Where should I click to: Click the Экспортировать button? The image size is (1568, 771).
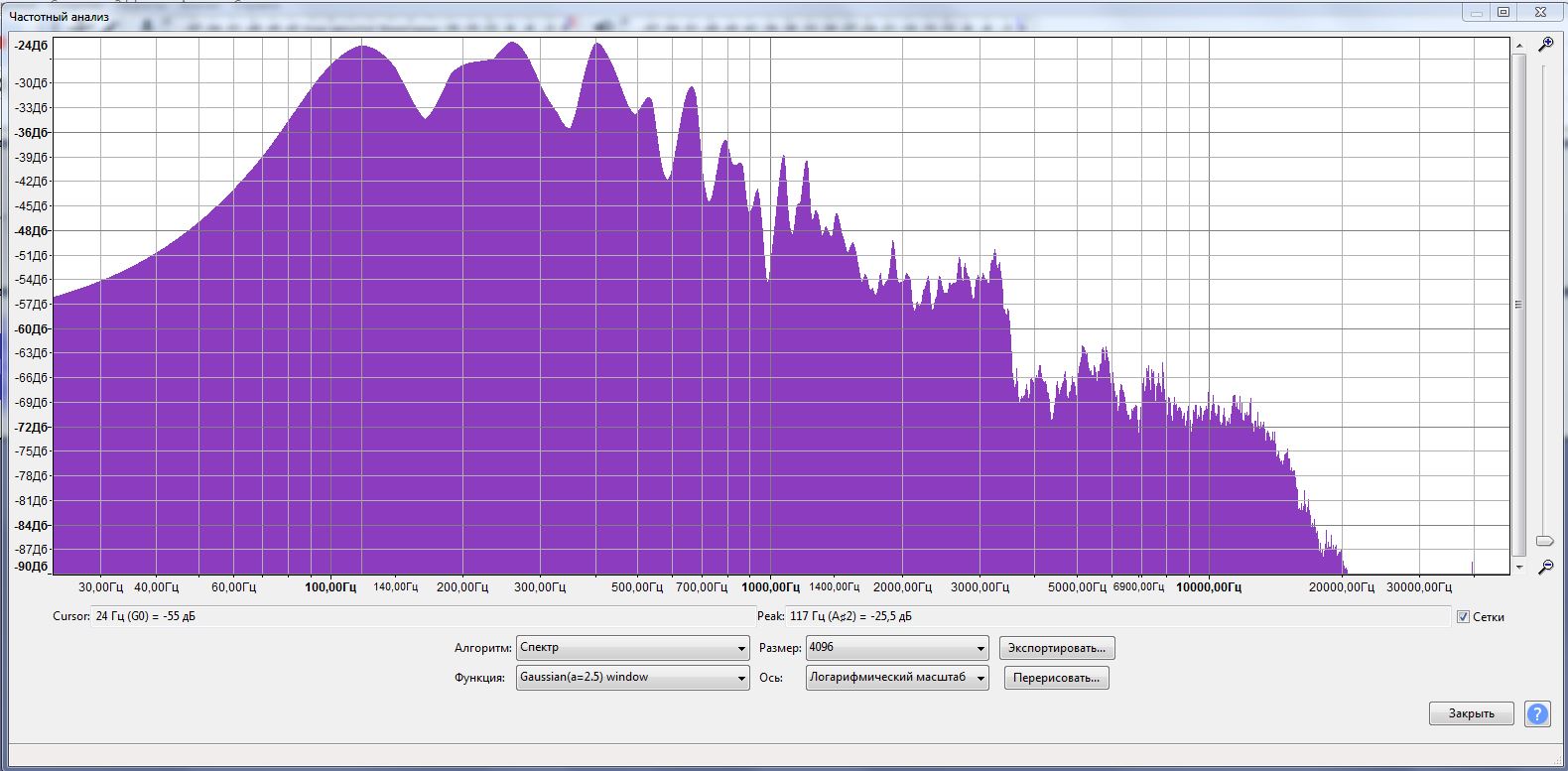tap(1057, 648)
